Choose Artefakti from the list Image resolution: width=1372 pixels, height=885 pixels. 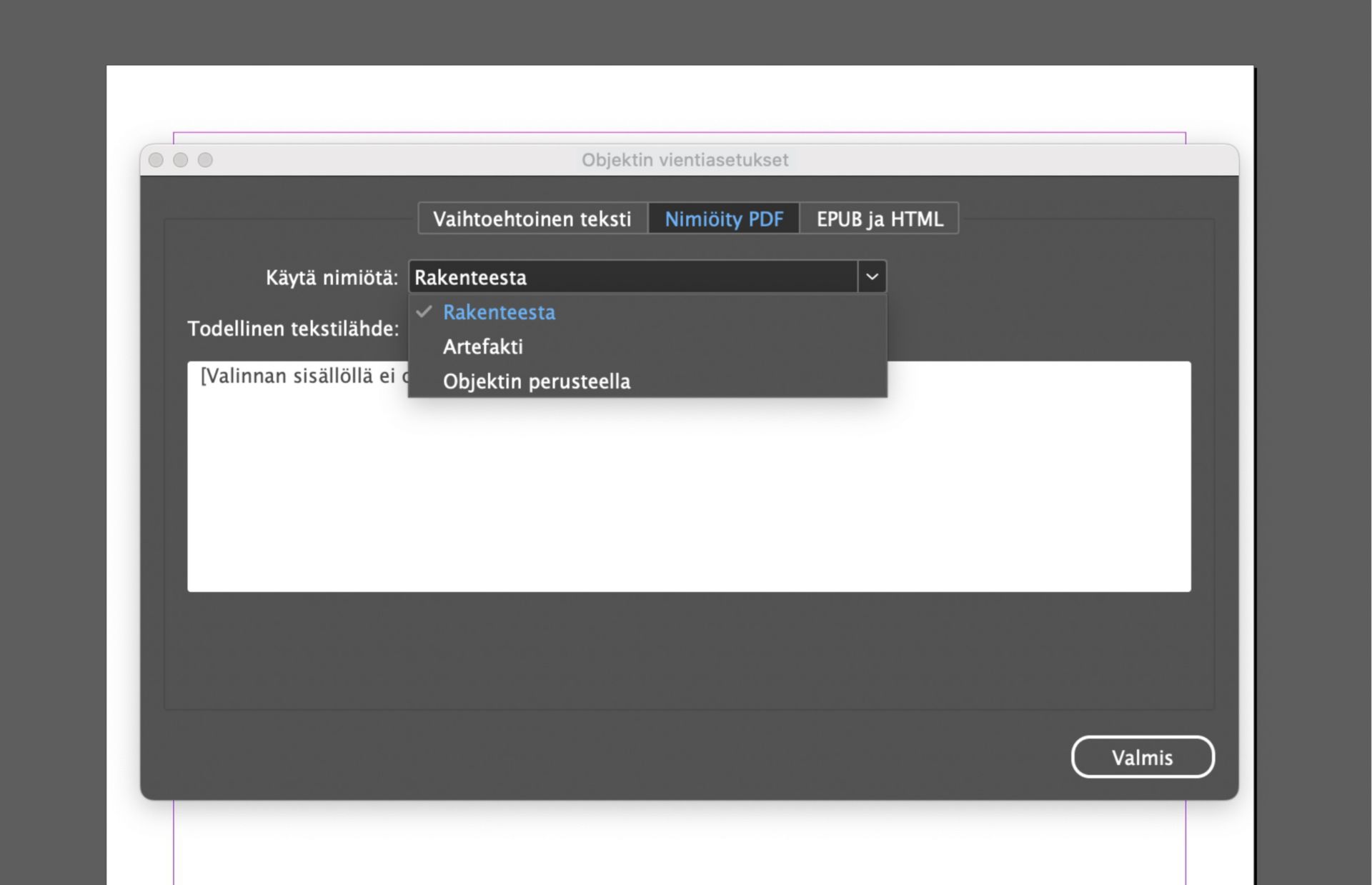[483, 347]
